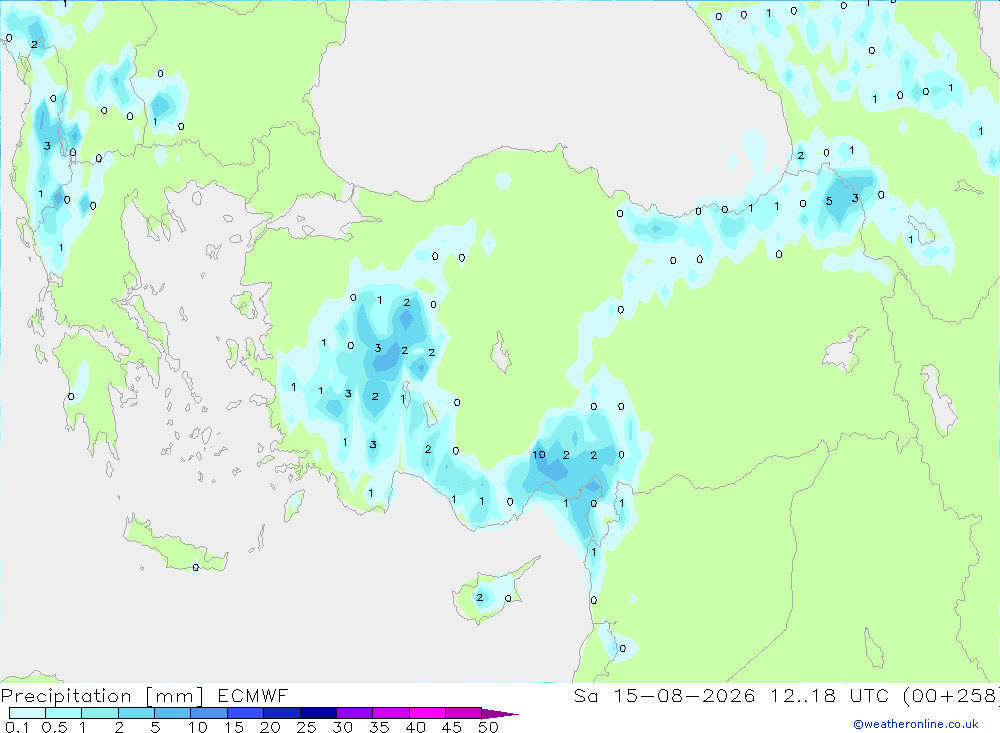1000x733 pixels.
Task: Select the 5–10 mm legend color
Action: pos(173,713)
